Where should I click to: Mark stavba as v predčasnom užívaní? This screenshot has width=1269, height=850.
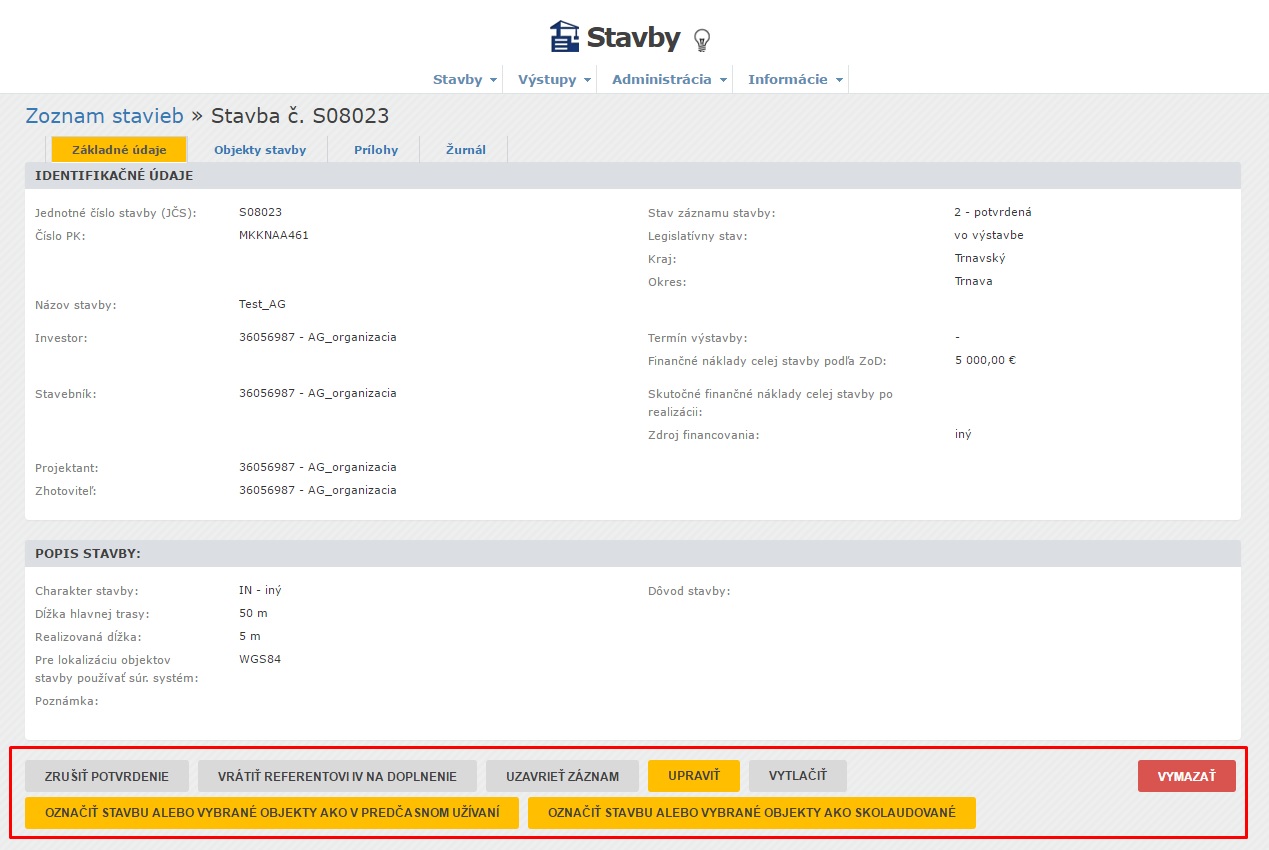pos(272,812)
